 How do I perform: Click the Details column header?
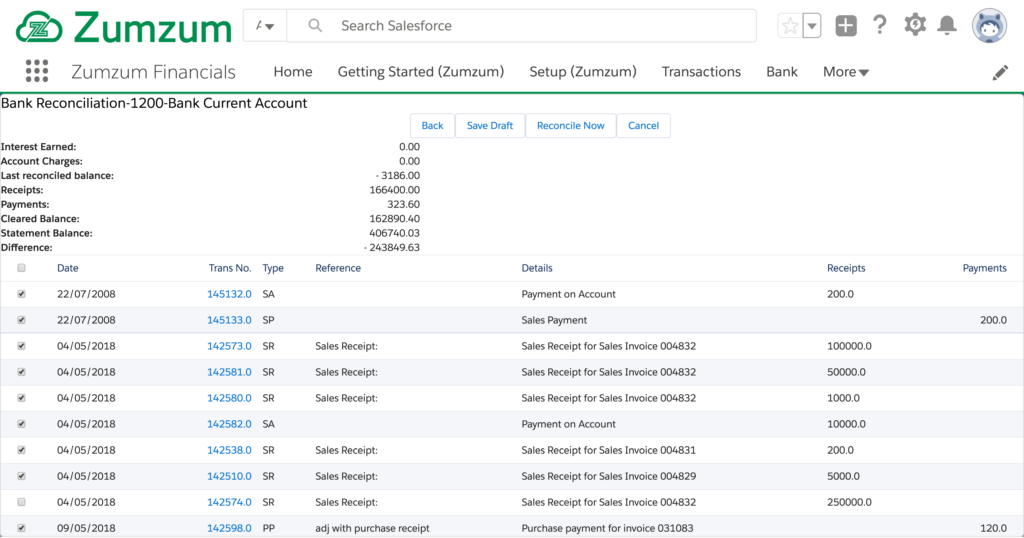(537, 268)
